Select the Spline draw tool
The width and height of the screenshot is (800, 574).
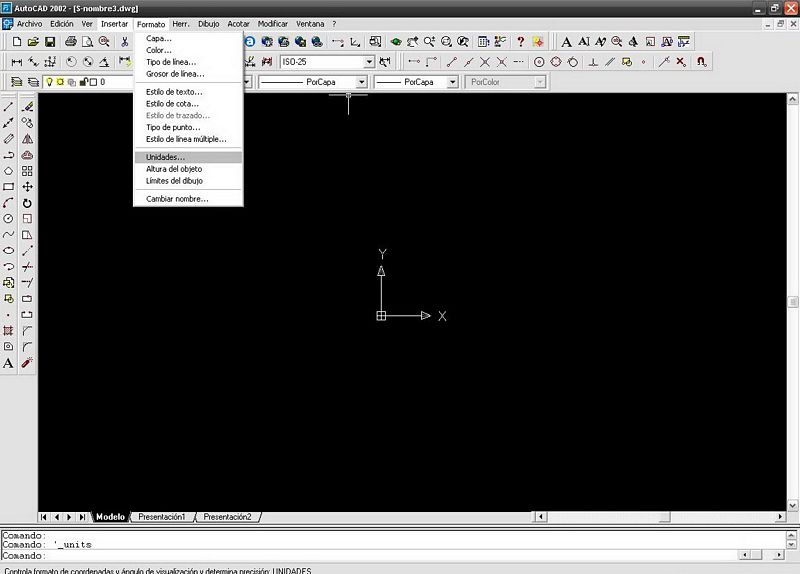[x=9, y=235]
